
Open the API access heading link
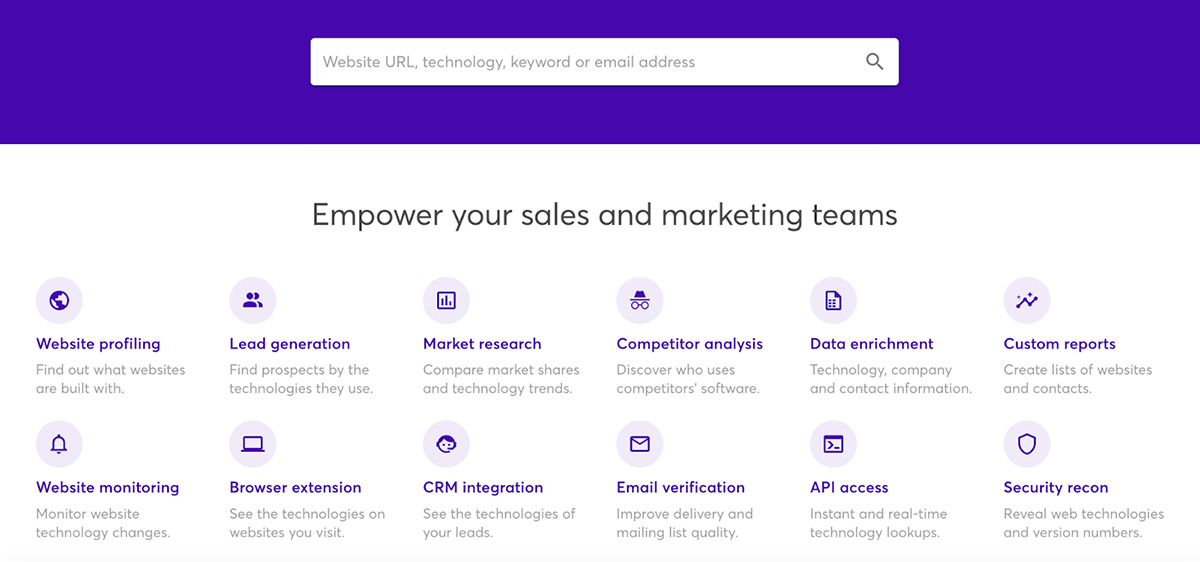pos(849,488)
